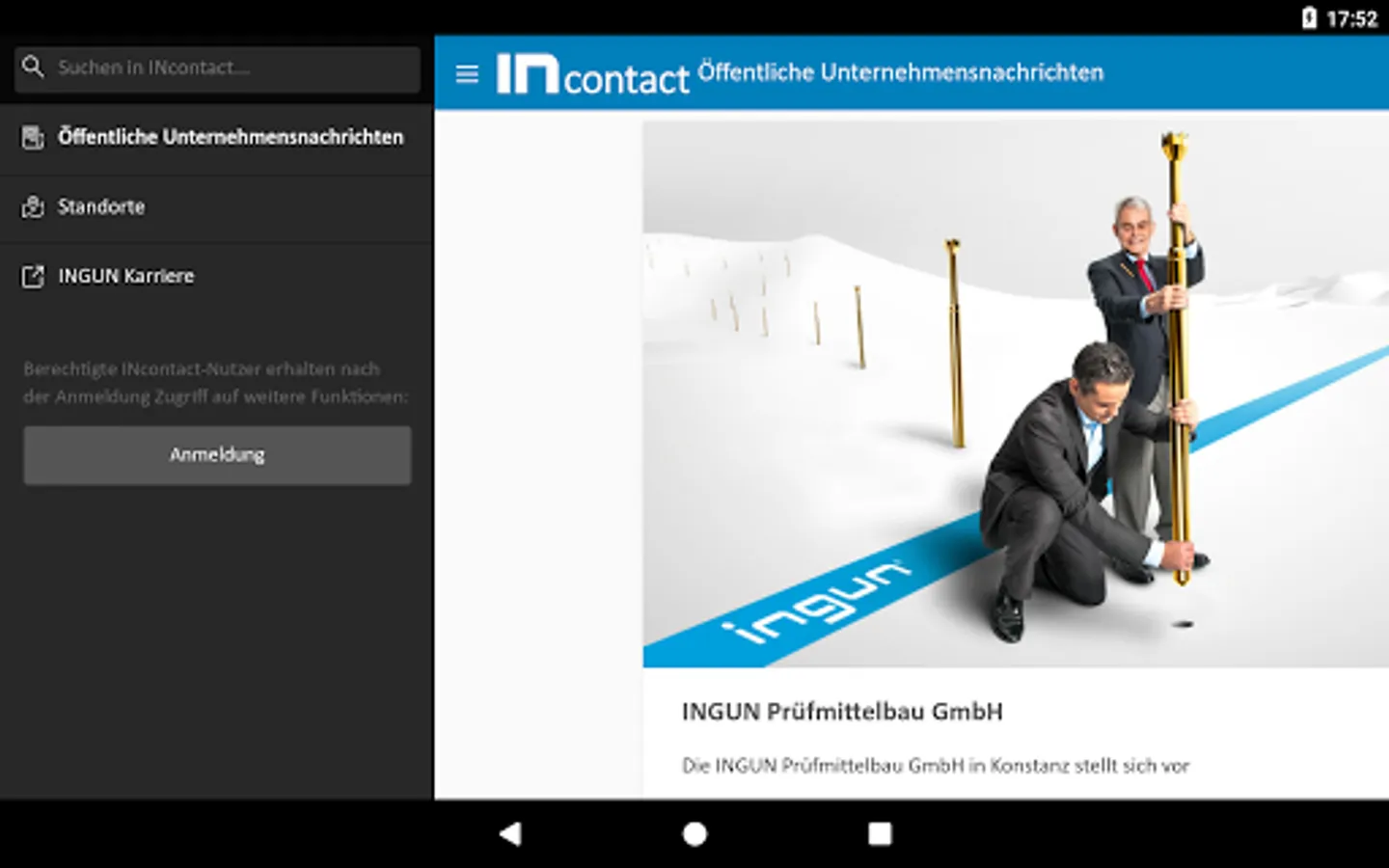Open the article titled INGUN Prüfmittelbau GmbH
This screenshot has width=1389, height=868.
point(842,712)
